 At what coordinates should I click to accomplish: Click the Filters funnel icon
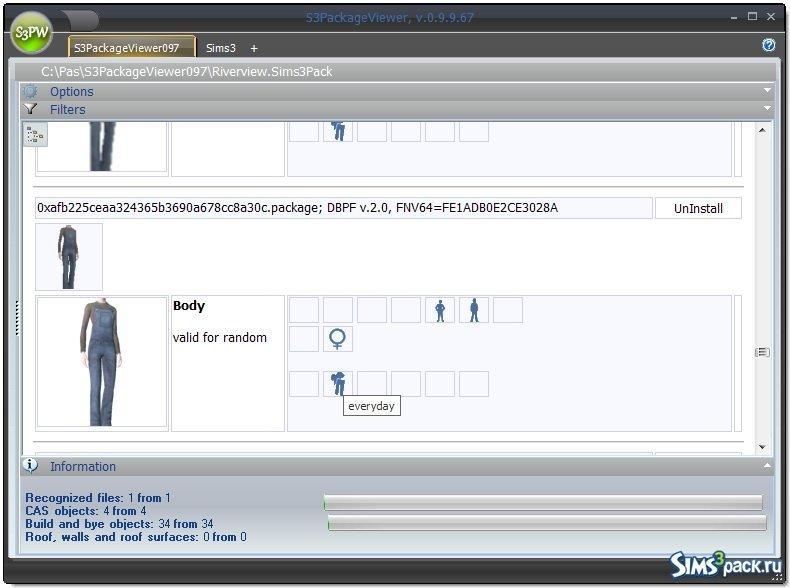pyautogui.click(x=31, y=109)
